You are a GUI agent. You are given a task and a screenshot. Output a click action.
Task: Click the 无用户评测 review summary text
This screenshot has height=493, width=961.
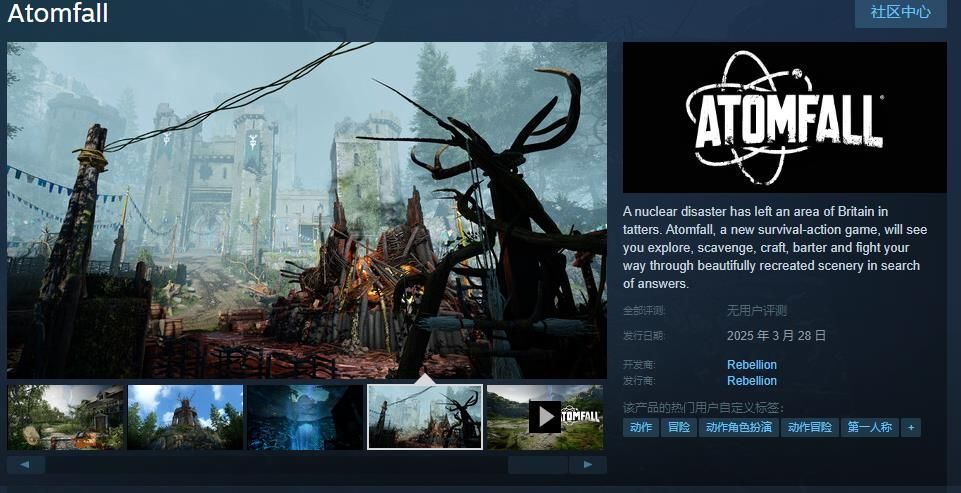tap(756, 311)
